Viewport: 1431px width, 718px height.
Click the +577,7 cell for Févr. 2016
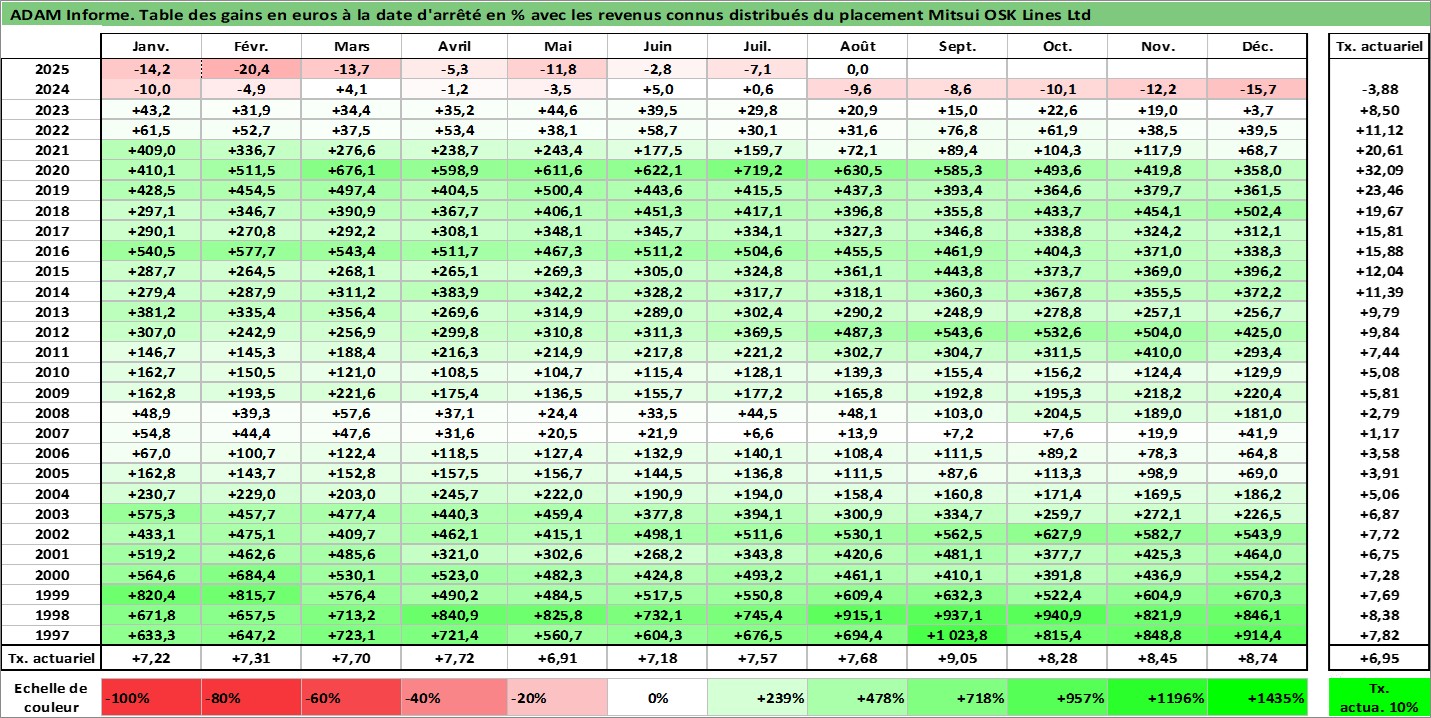click(x=252, y=251)
